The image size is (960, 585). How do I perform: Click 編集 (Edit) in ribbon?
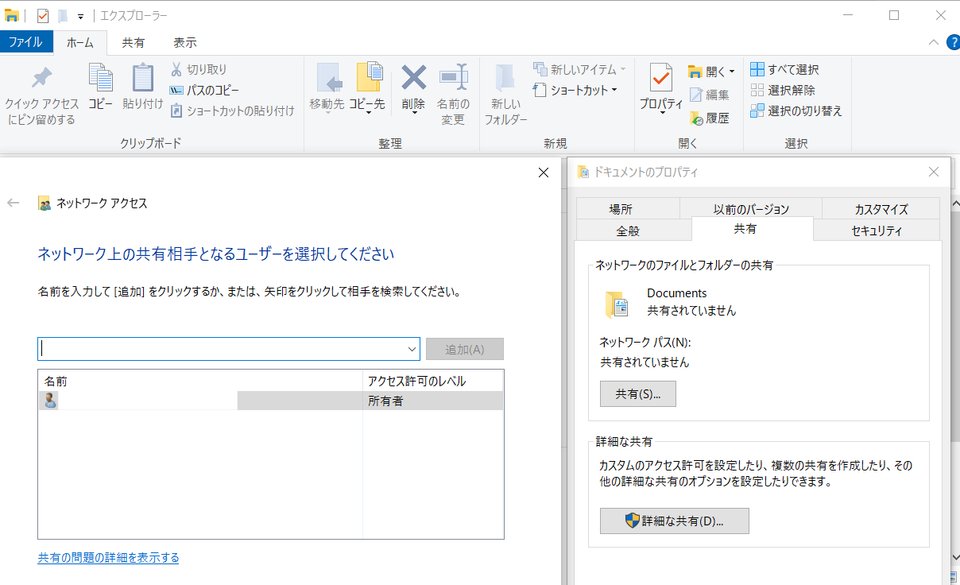[x=710, y=94]
